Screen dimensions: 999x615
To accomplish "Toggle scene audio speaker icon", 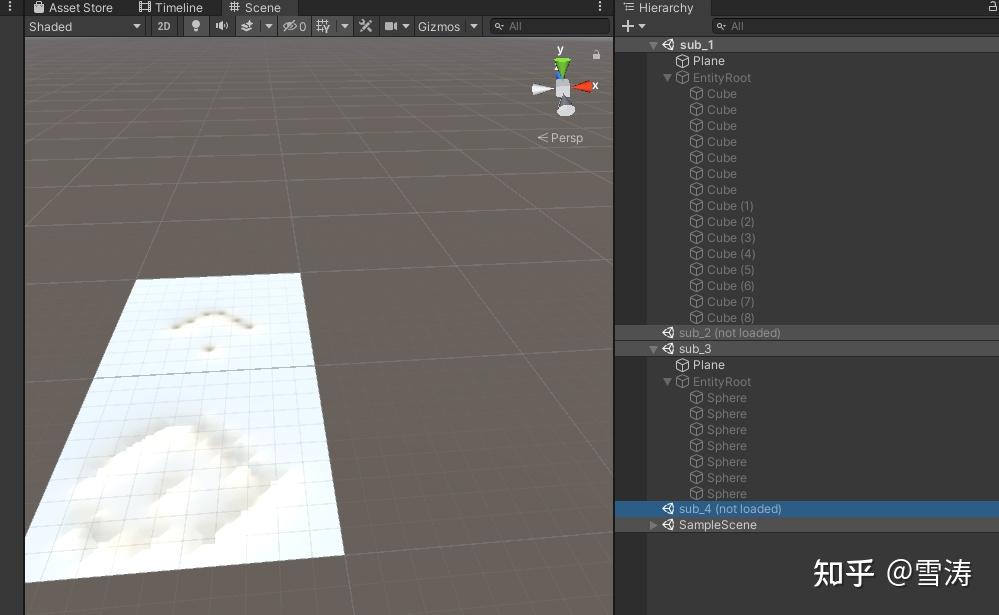I will click(x=222, y=26).
